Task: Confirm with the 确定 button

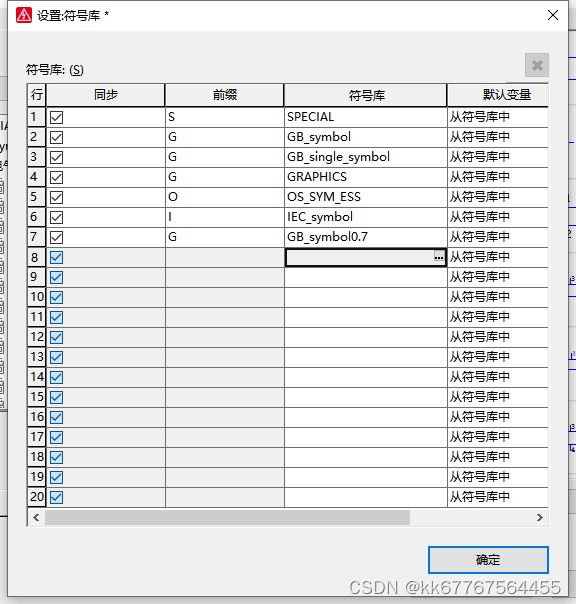Action: click(x=488, y=560)
